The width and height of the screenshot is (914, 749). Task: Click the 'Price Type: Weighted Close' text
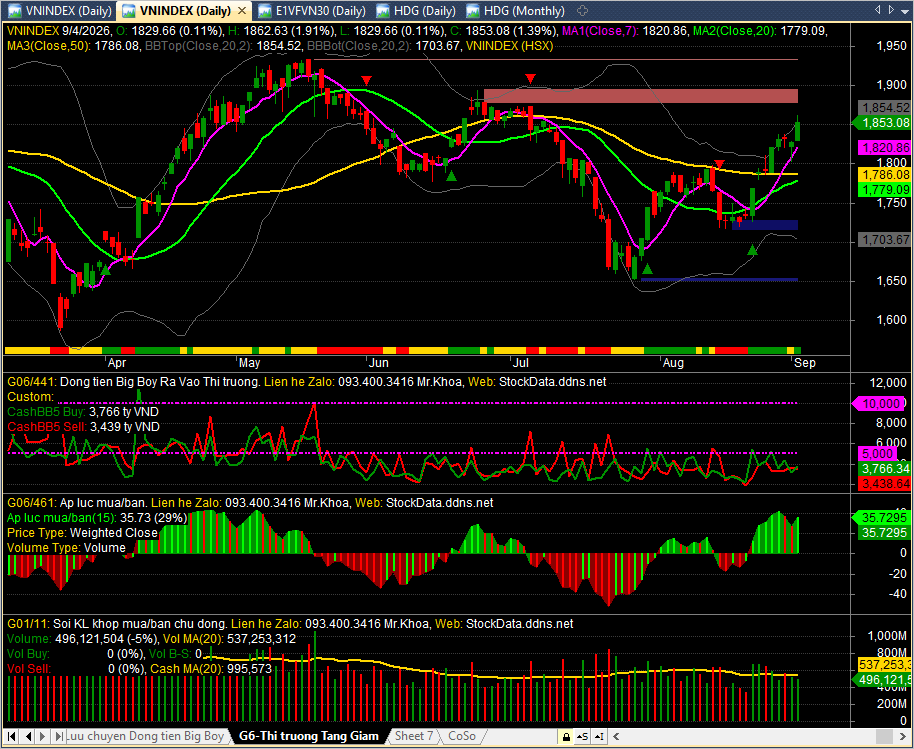82,533
